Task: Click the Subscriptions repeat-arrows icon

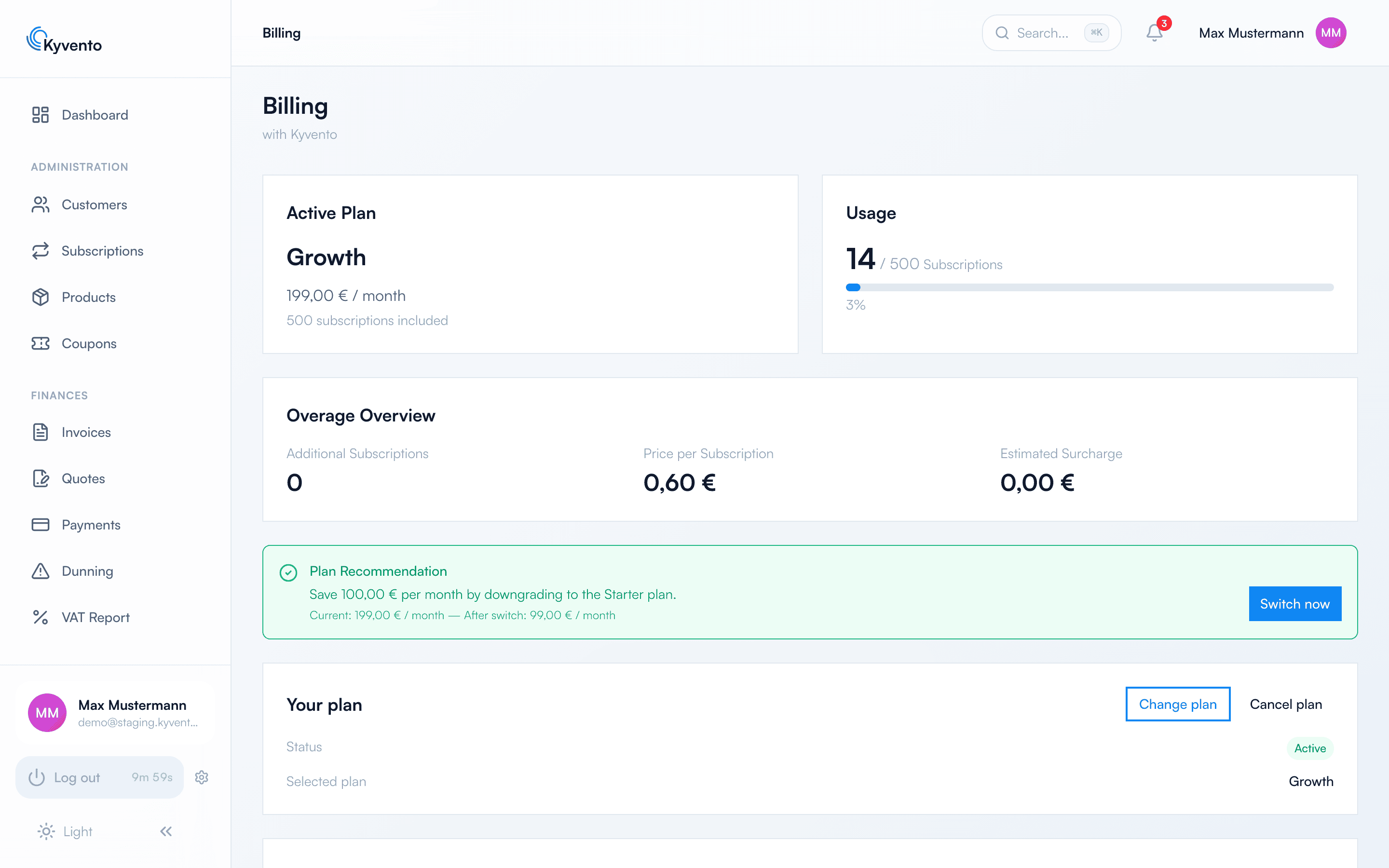Action: tap(40, 251)
